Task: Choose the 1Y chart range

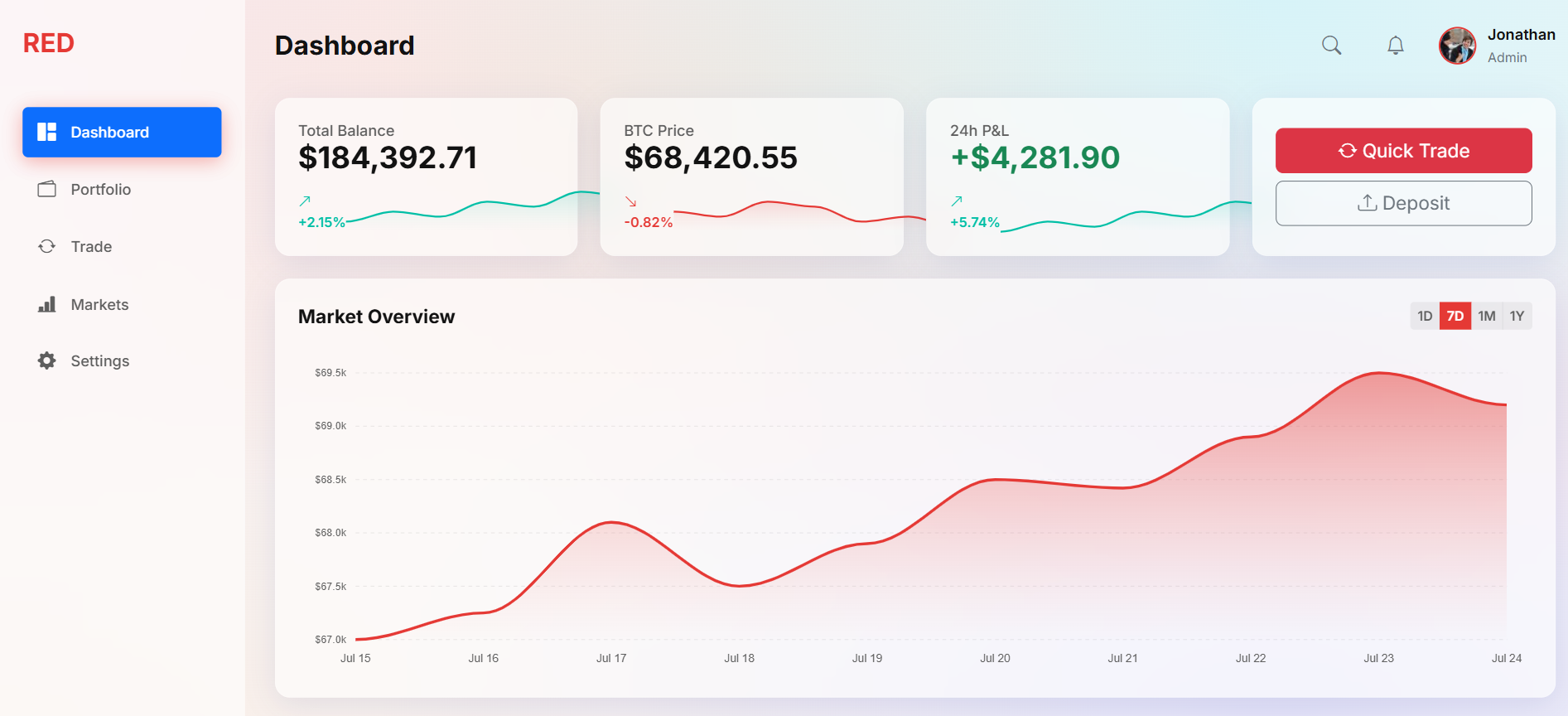Action: 1517,316
